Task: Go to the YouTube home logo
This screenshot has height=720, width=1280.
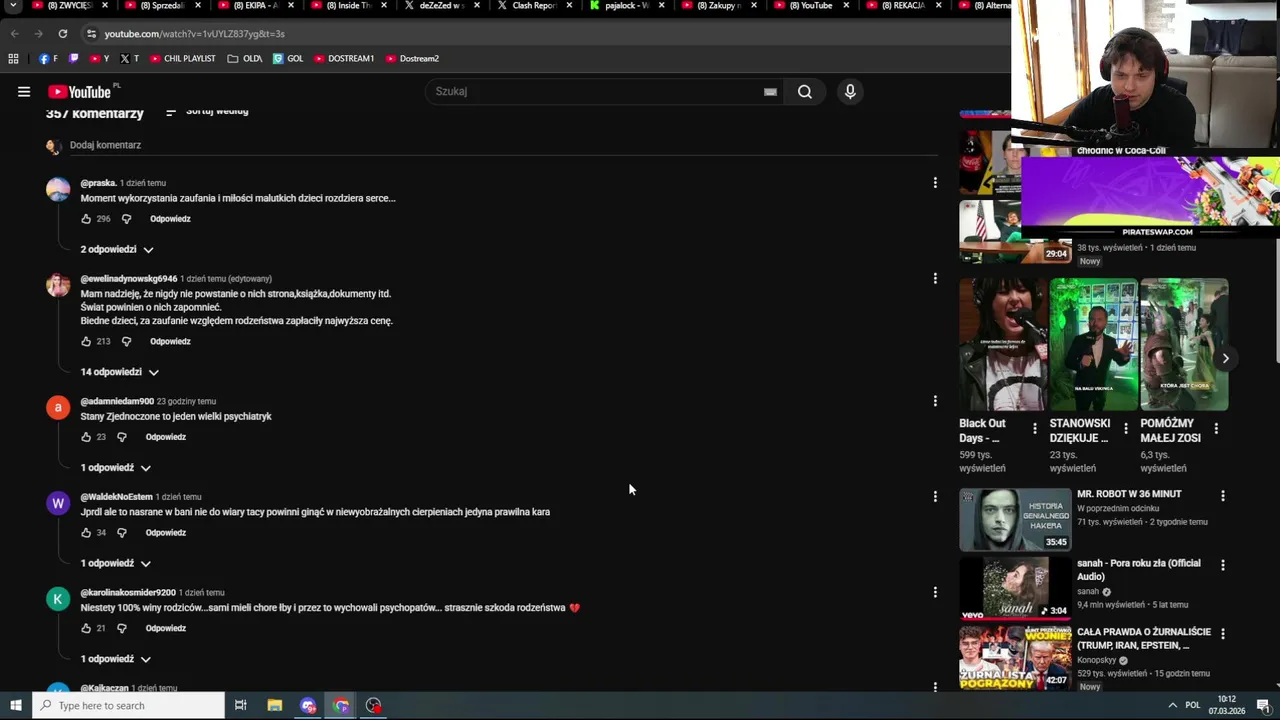Action: 79,92
